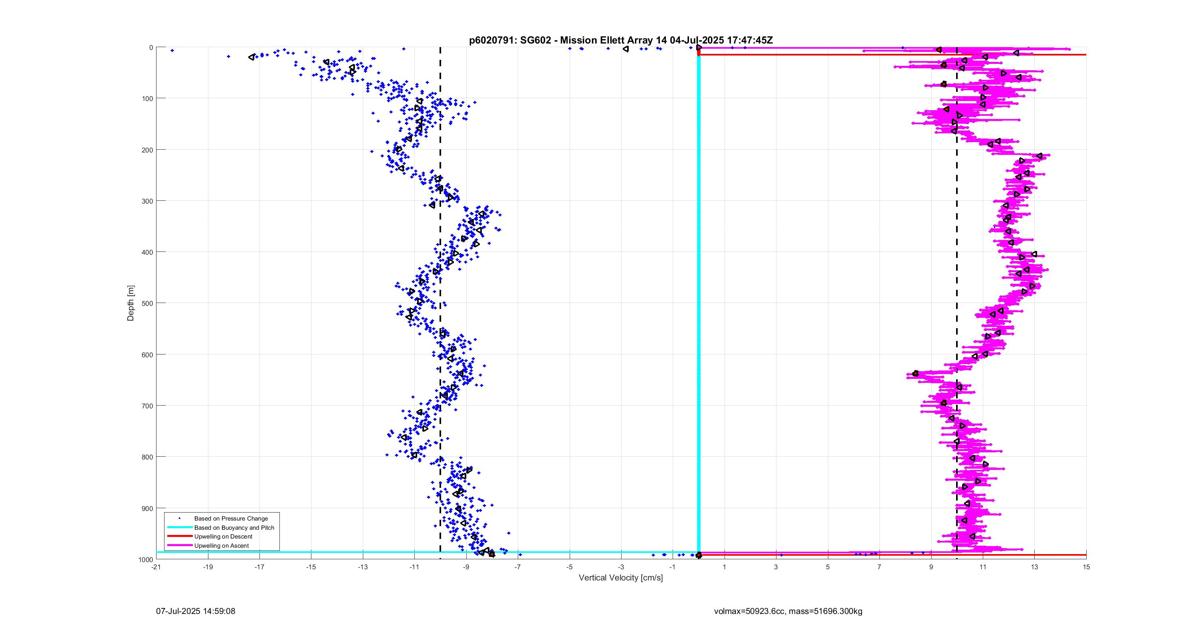1200x628 pixels.
Task: Click the y-axis tick label '100'
Action: coord(146,98)
